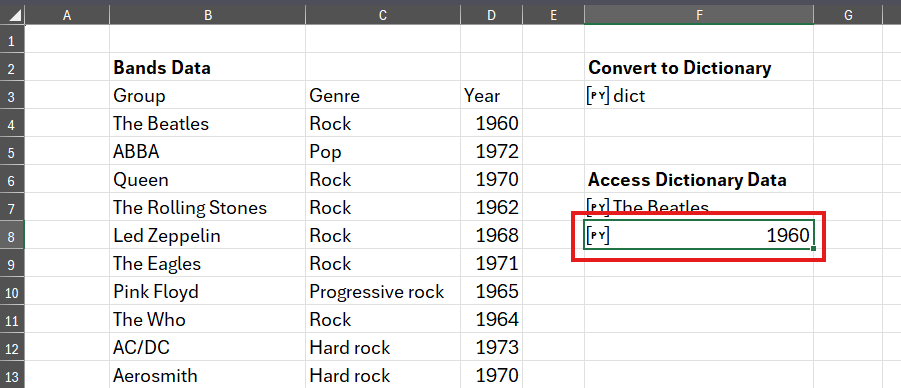This screenshot has height=388, width=901.
Task: Click the year 1971 cell
Action: (x=491, y=263)
